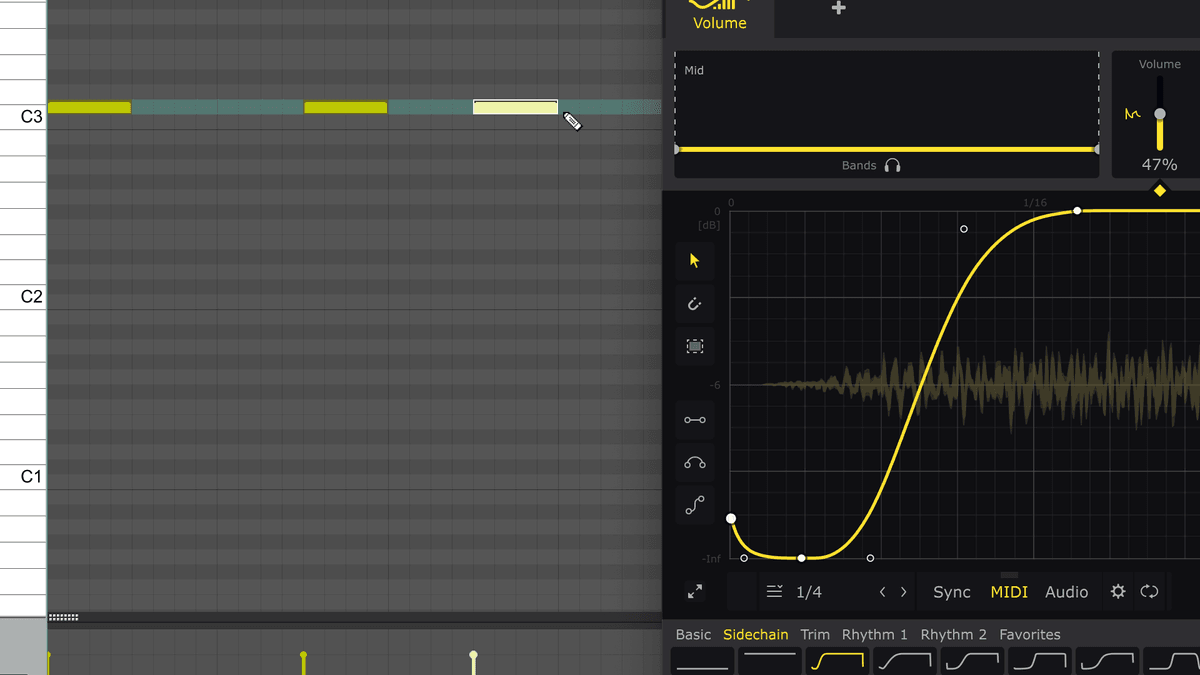Switch trigger mode to Sync
Viewport: 1200px width, 675px height.
coord(951,592)
